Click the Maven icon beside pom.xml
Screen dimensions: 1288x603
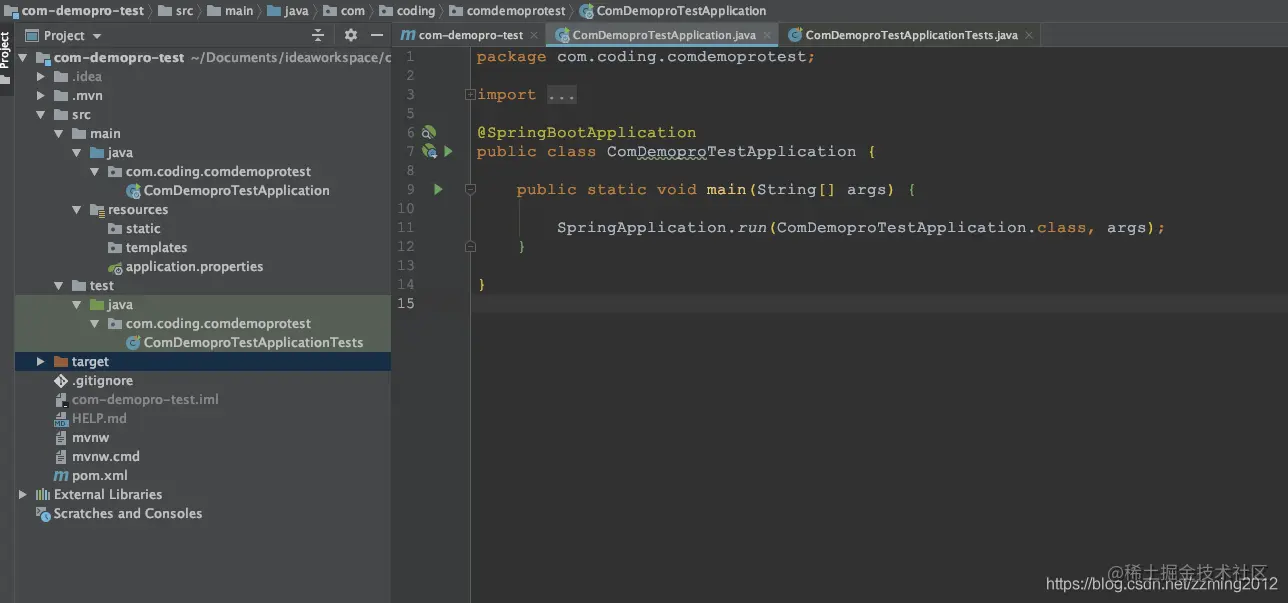(x=61, y=476)
